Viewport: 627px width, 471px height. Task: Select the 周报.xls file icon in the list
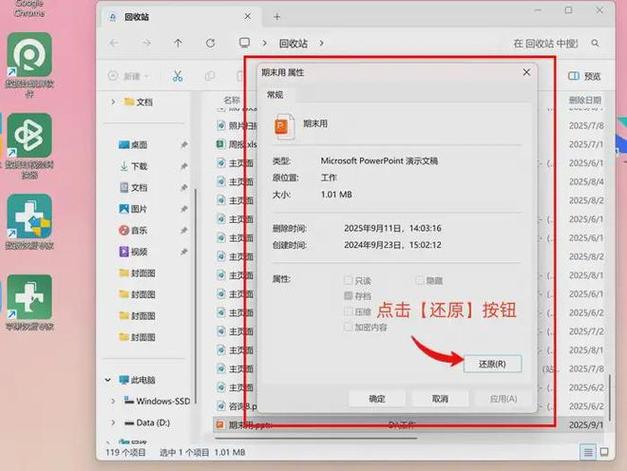point(220,144)
